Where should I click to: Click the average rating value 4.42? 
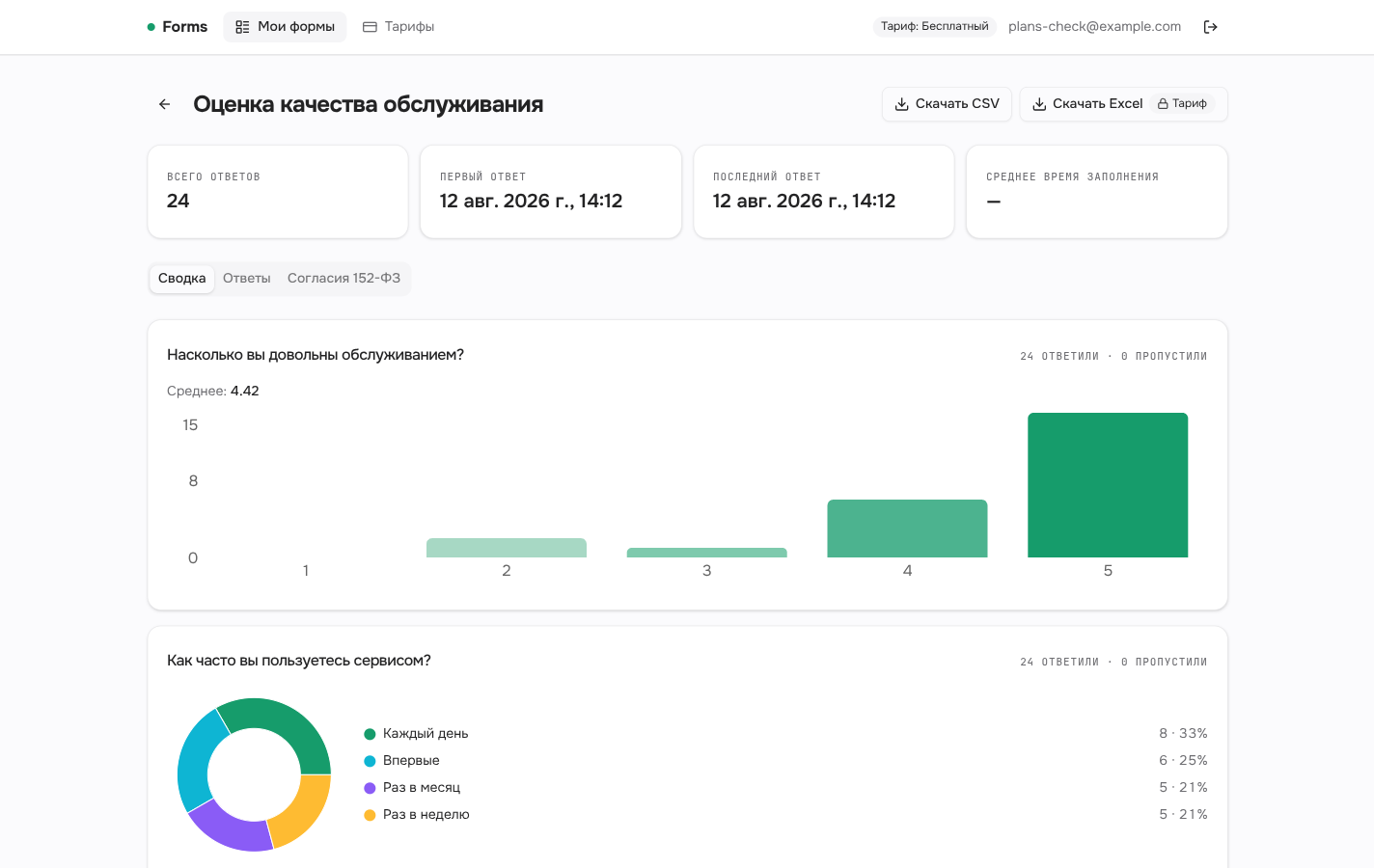(245, 391)
